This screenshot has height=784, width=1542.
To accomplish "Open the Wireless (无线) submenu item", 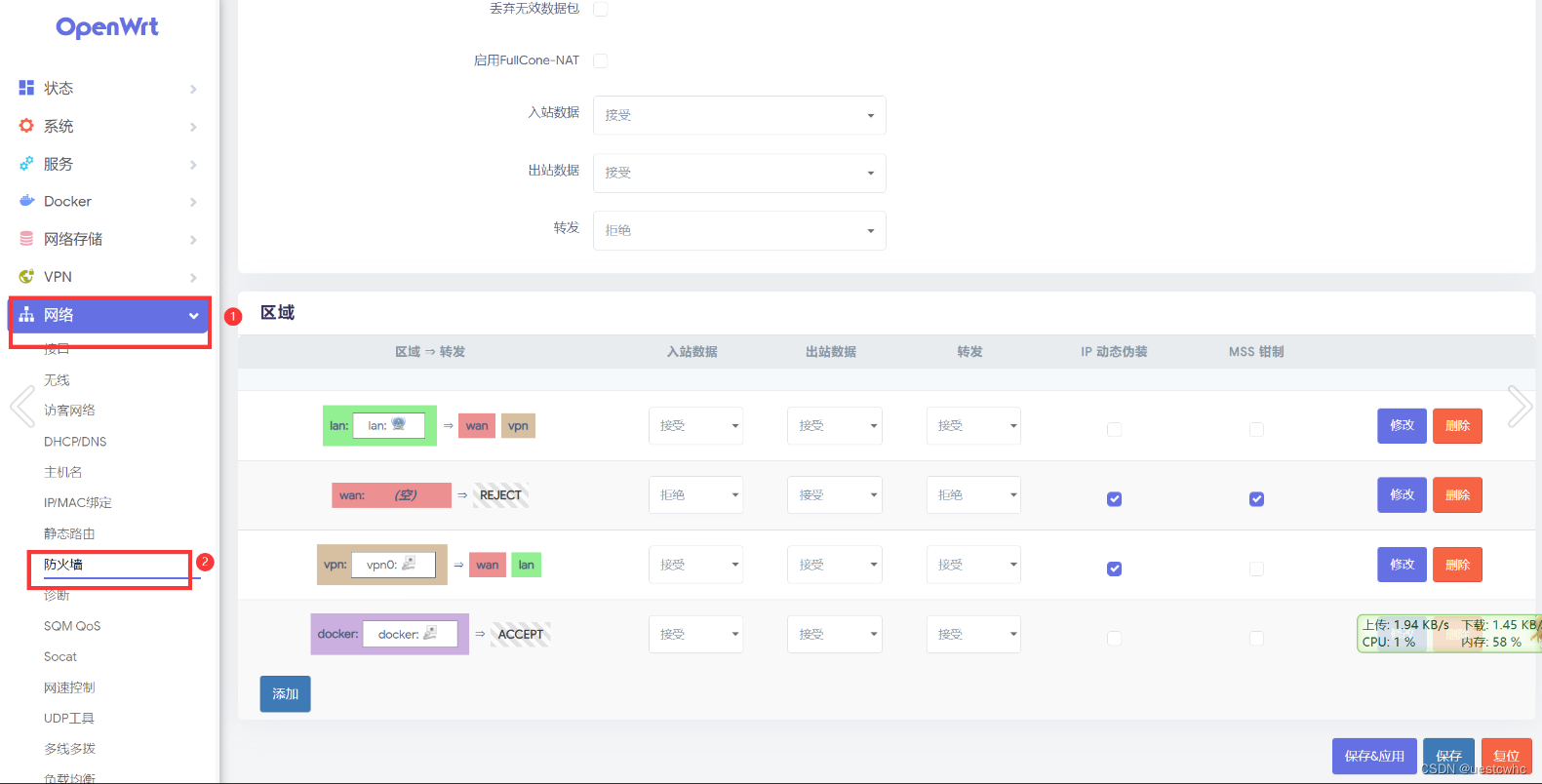I will (57, 379).
